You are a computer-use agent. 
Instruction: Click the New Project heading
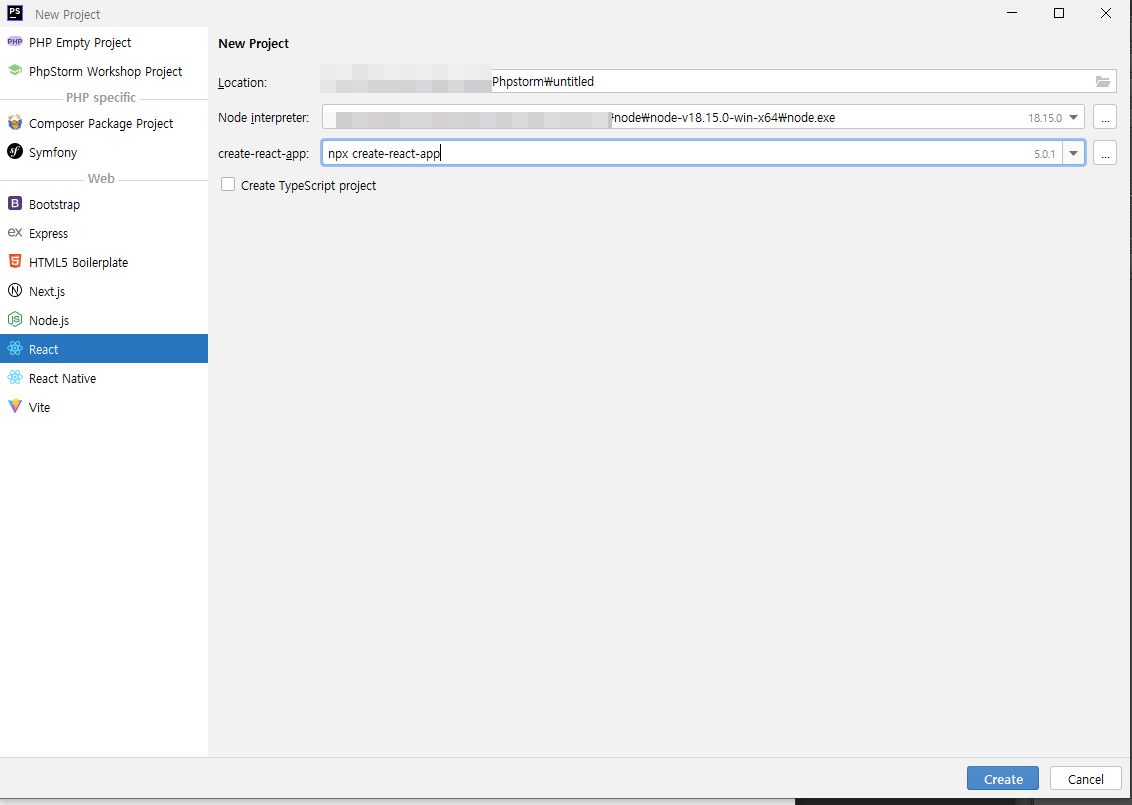253,43
